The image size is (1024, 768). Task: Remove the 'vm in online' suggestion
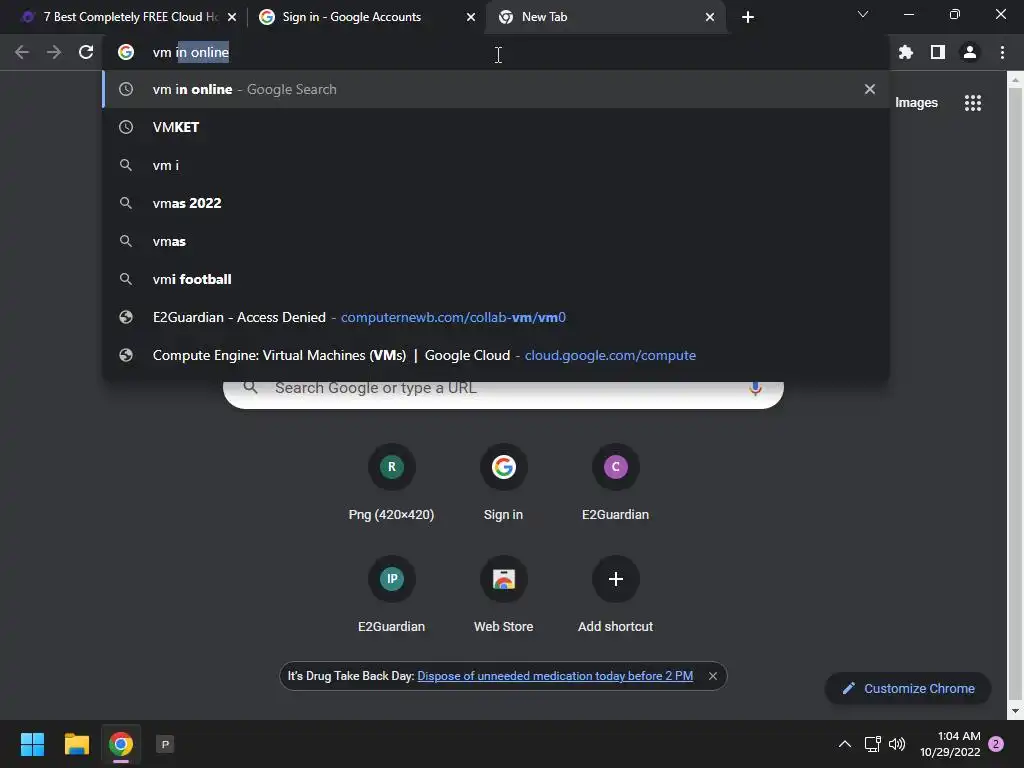tap(870, 89)
